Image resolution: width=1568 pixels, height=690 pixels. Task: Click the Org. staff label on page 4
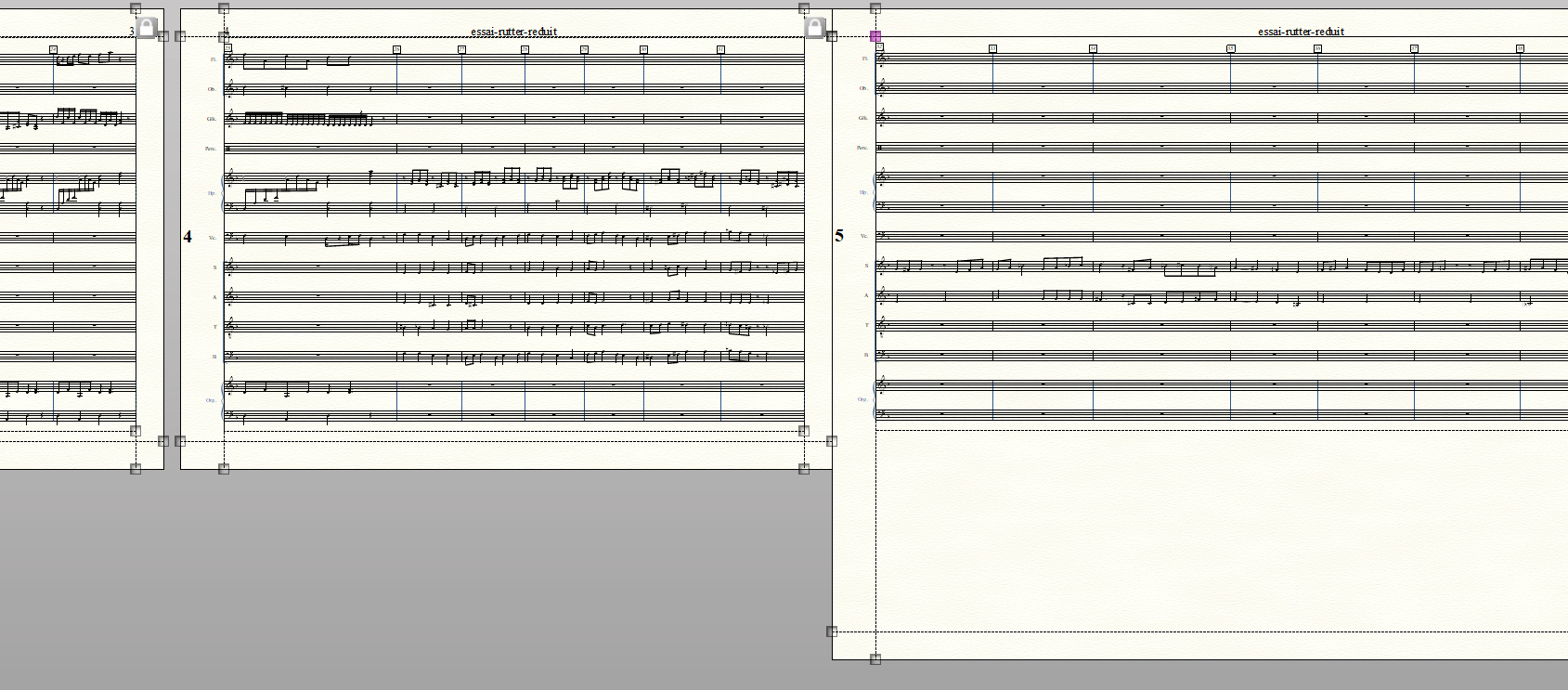213,400
